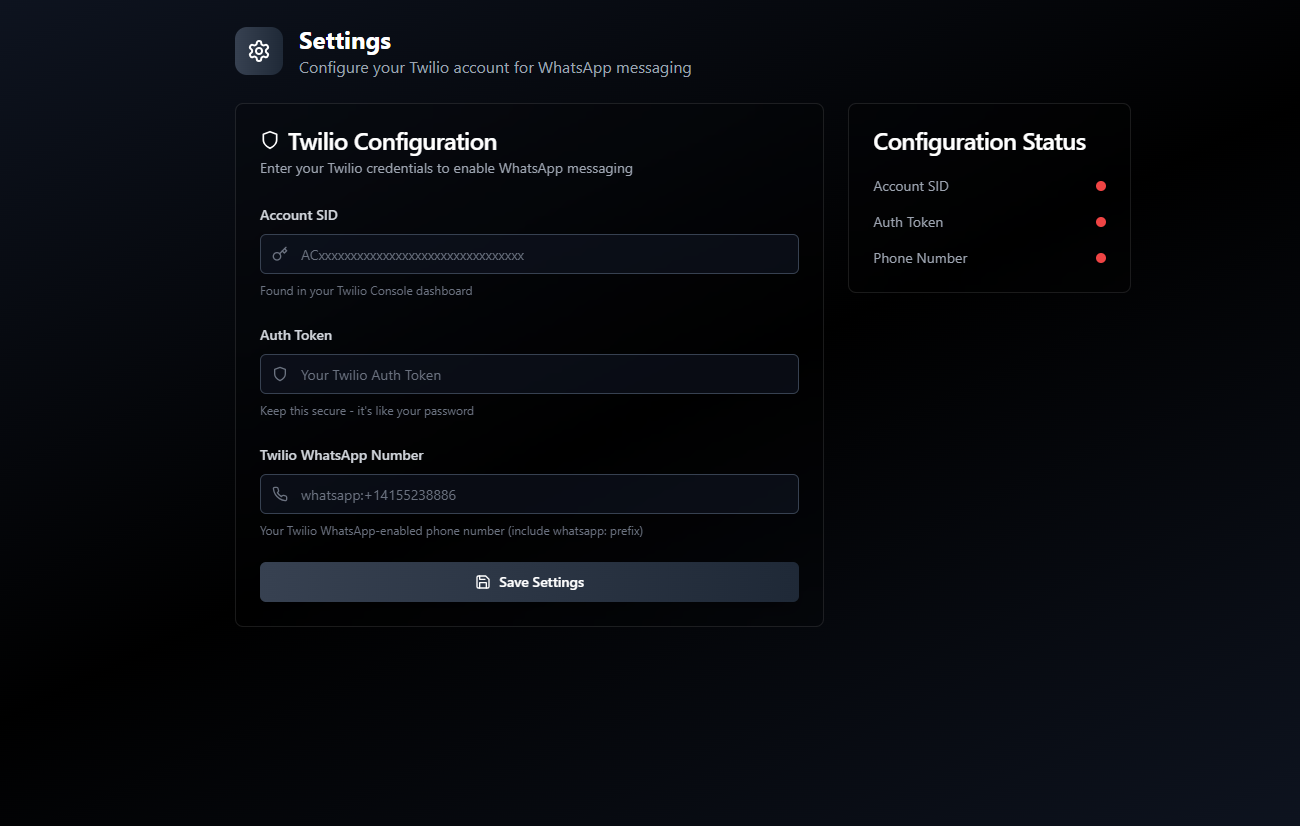1300x826 pixels.
Task: Click the Configuration Status heading
Action: (979, 142)
